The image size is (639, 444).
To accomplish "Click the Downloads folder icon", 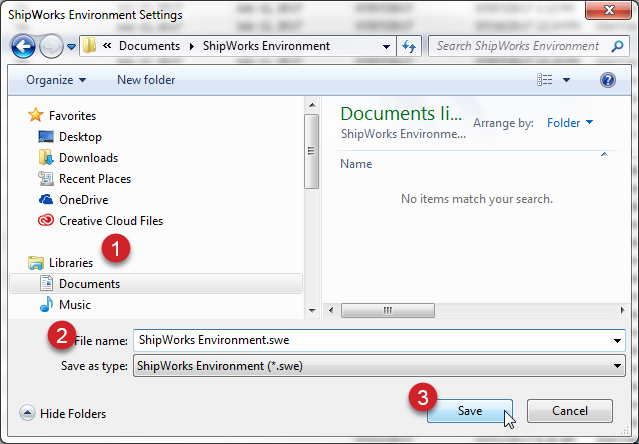I will [46, 157].
